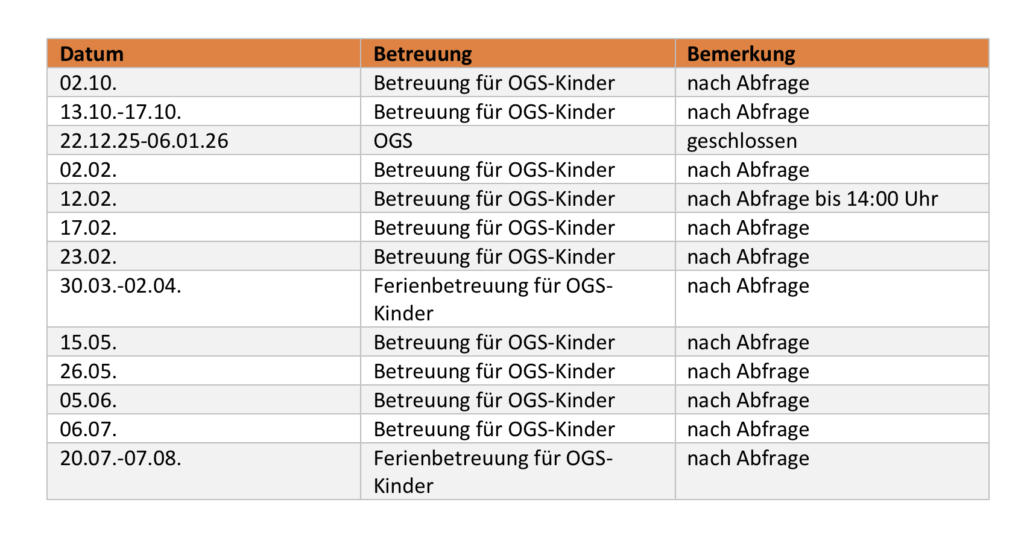This screenshot has width=1024, height=546.
Task: Select the date range 20.07.-07.08.
Action: coord(124,459)
